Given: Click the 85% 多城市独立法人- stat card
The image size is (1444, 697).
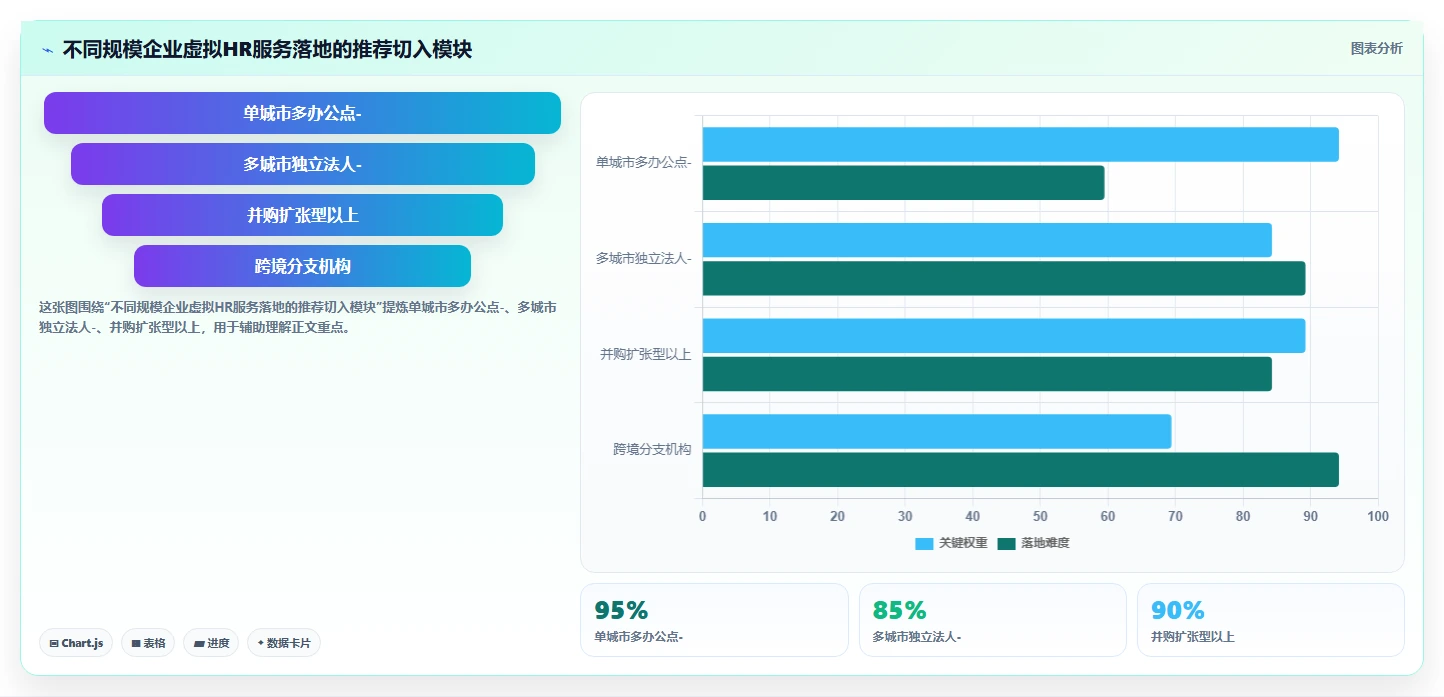Looking at the screenshot, I should 993,620.
